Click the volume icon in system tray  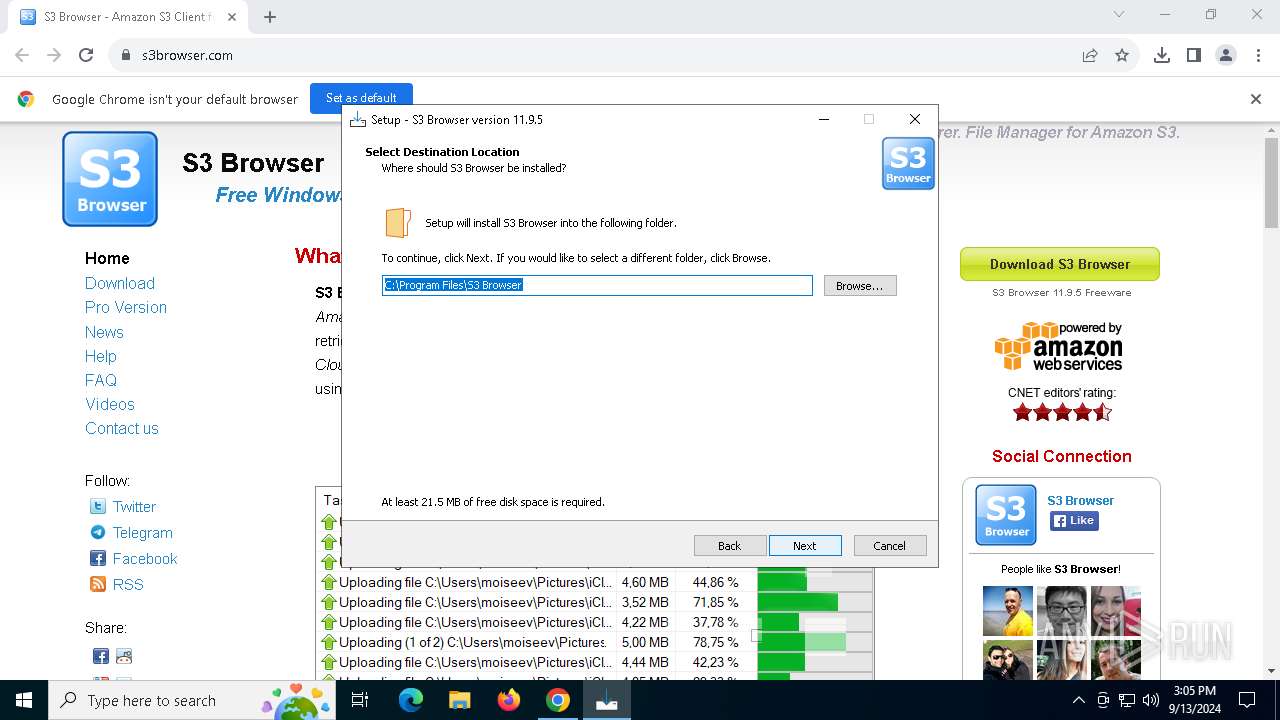[1151, 700]
